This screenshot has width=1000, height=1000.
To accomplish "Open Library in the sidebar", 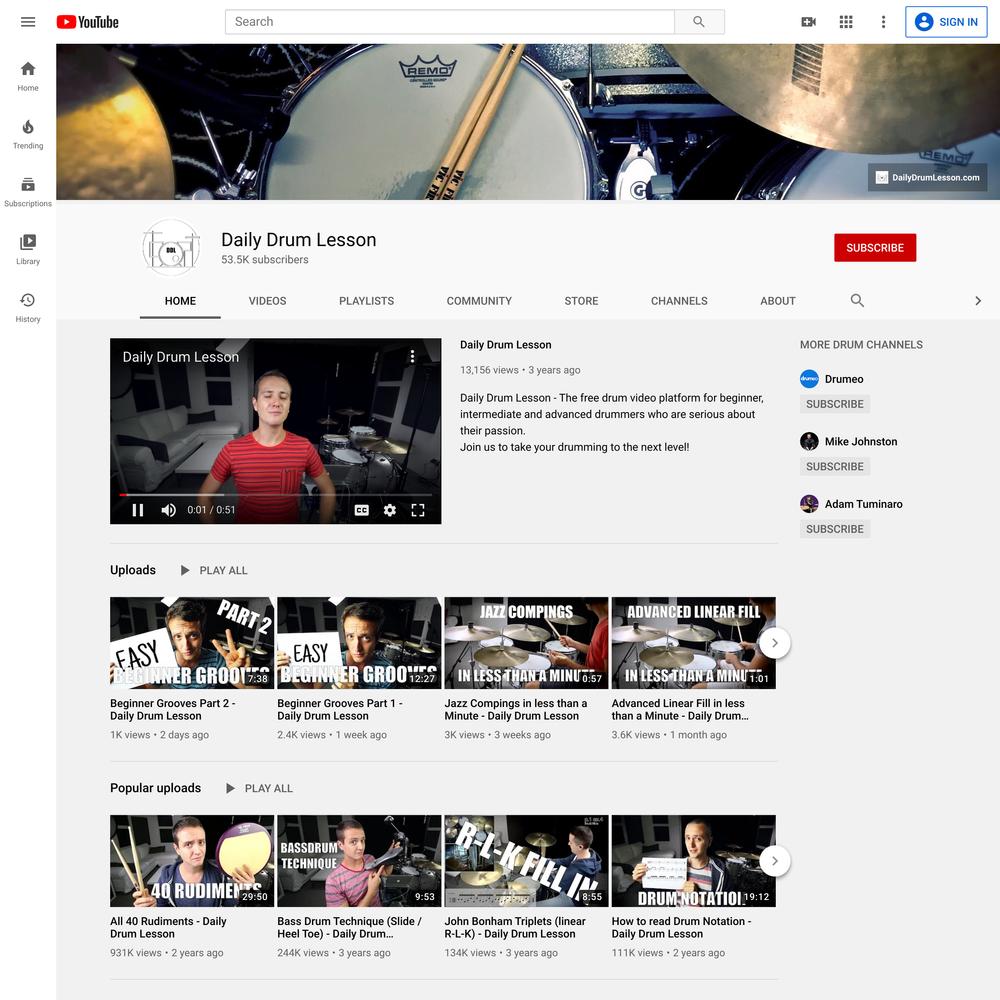I will (x=28, y=249).
